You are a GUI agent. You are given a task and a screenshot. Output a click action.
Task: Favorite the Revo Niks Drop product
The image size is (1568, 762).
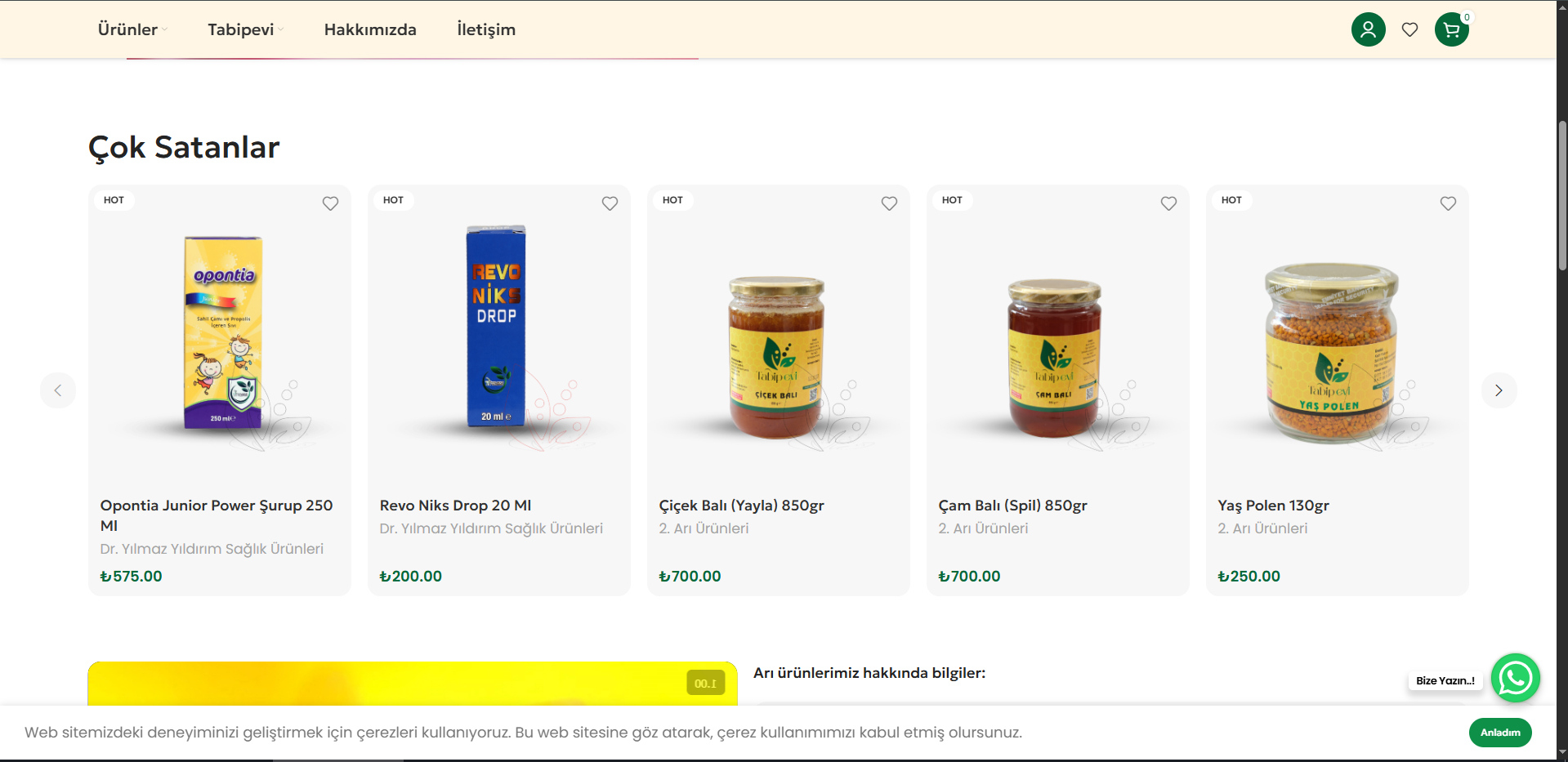click(610, 203)
